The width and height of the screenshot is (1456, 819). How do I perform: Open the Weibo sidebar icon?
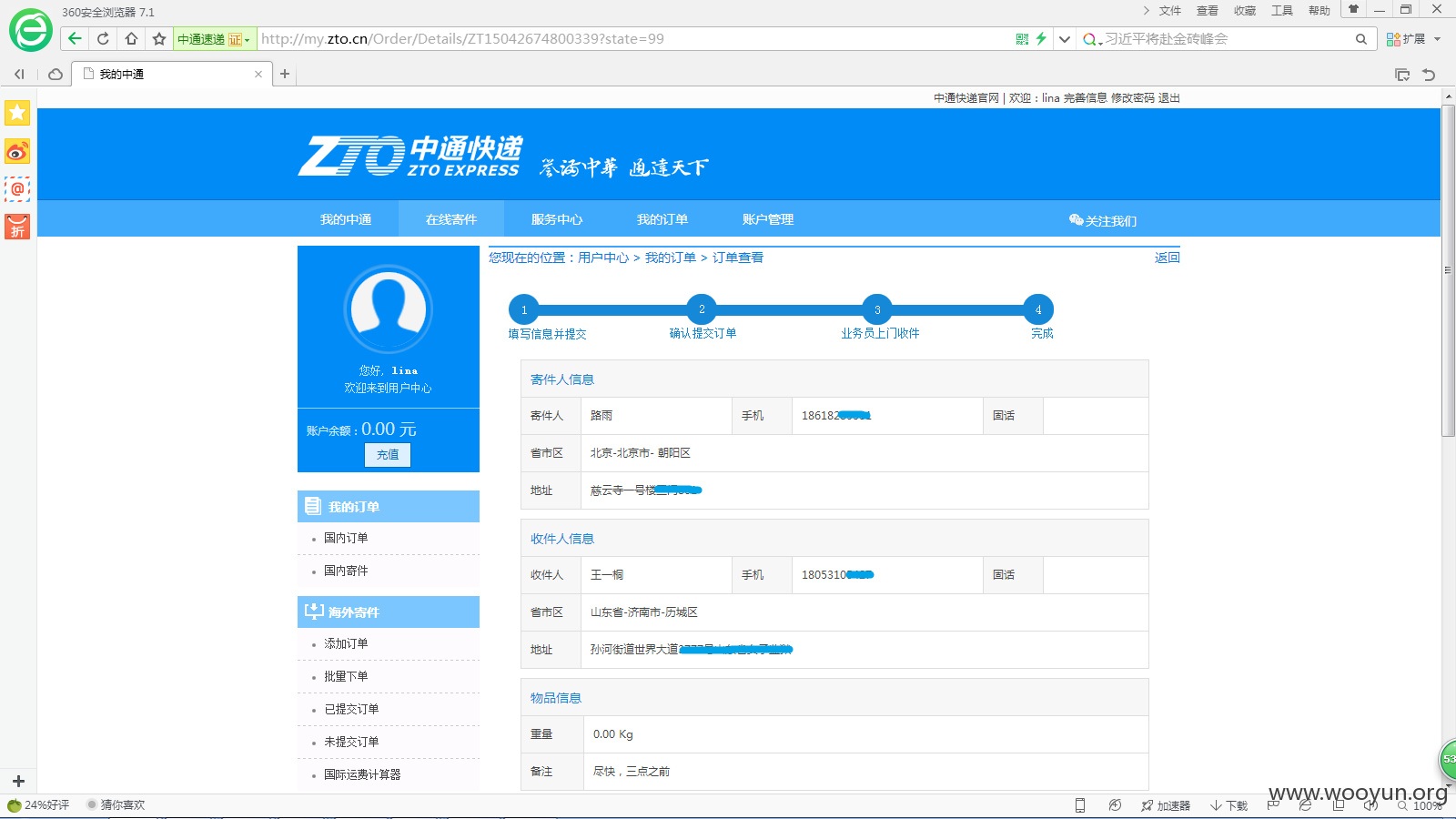point(17,151)
